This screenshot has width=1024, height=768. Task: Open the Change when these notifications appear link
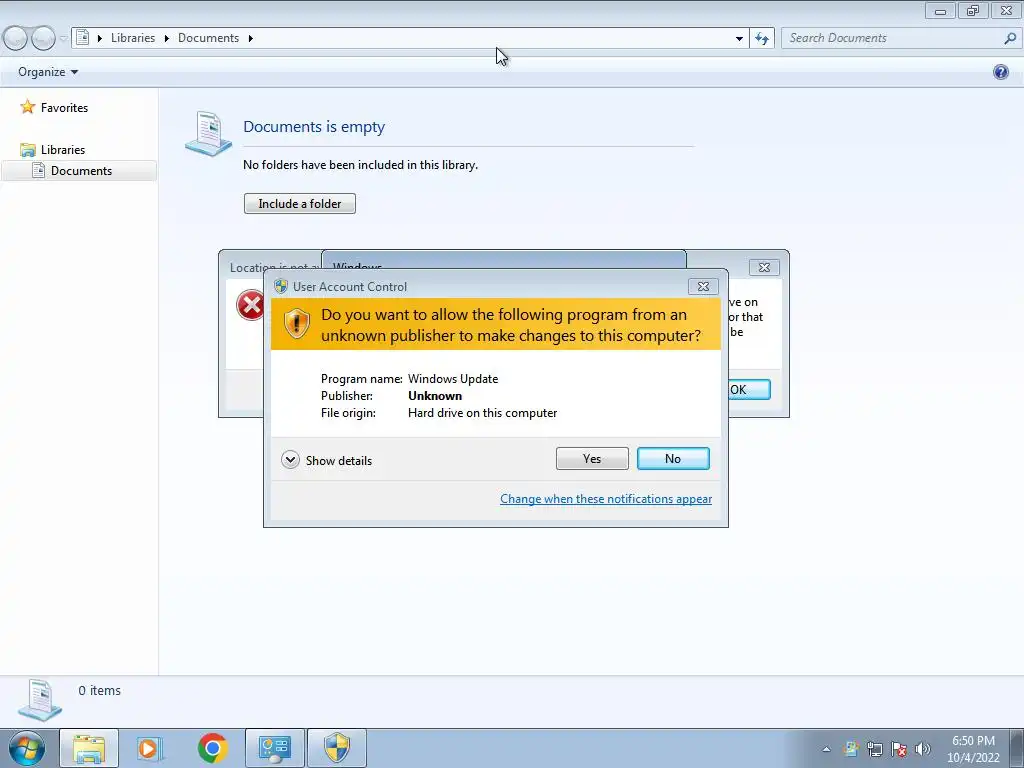605,499
